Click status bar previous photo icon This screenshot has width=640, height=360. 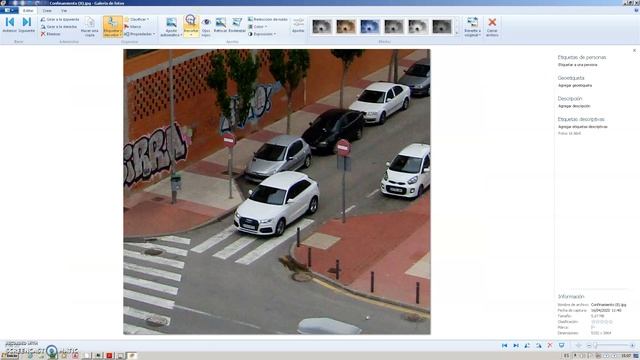(504, 345)
